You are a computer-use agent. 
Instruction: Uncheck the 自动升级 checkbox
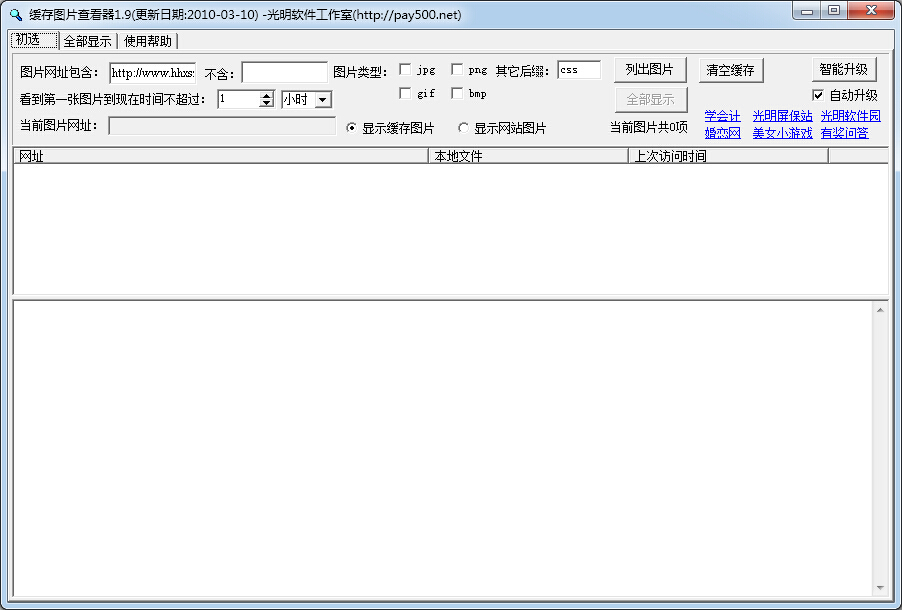(x=819, y=95)
